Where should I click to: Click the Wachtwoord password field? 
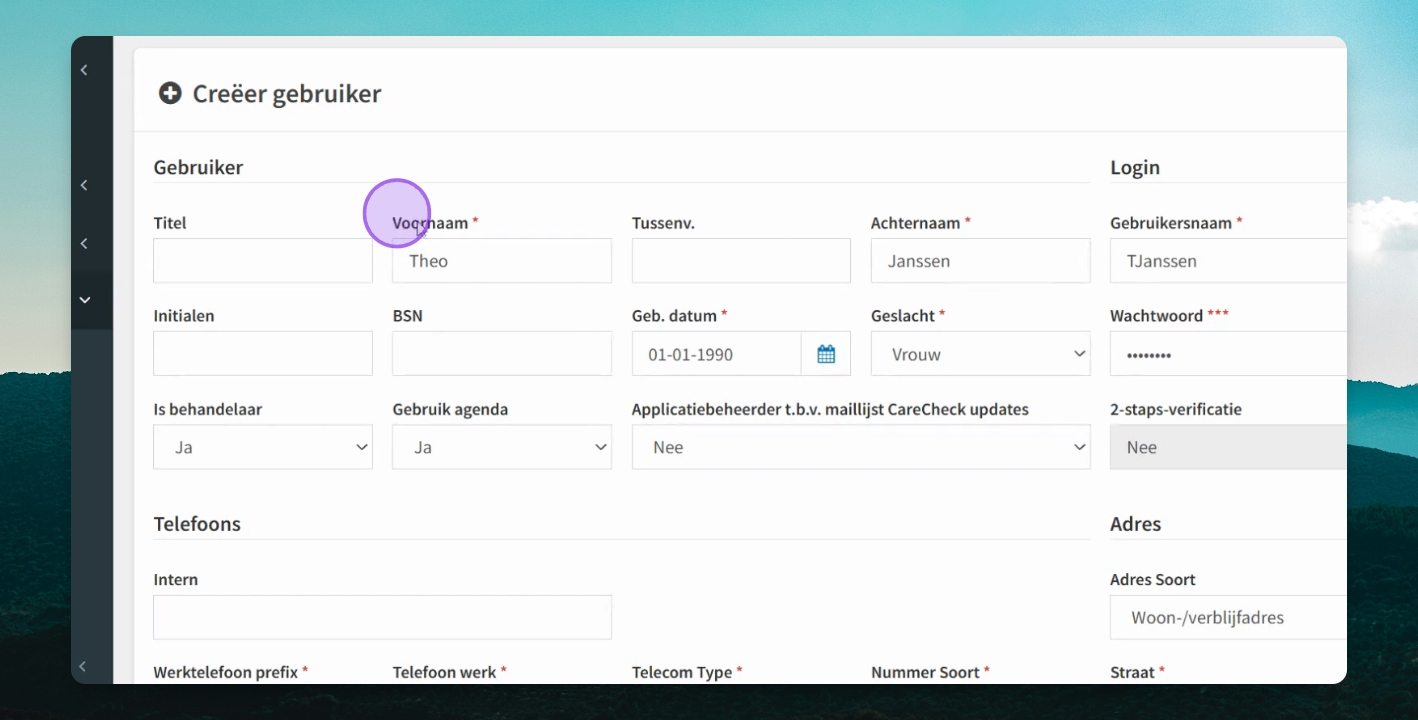pyautogui.click(x=1228, y=354)
